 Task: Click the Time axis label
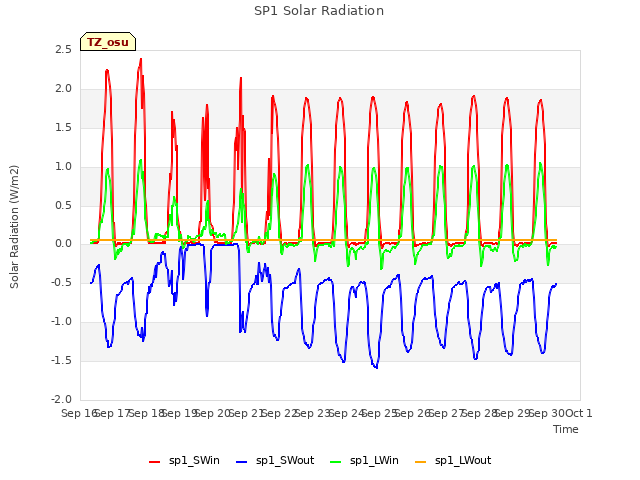pos(566,429)
